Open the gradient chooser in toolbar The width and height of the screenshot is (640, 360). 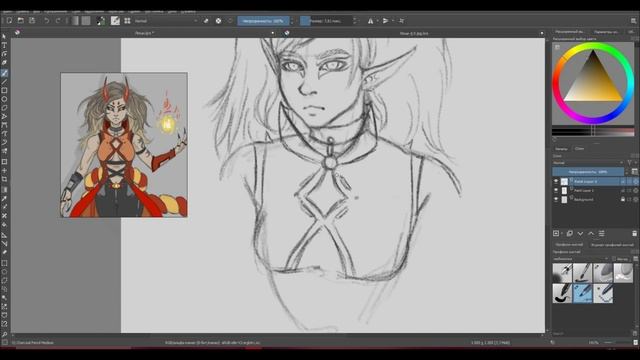coord(75,20)
